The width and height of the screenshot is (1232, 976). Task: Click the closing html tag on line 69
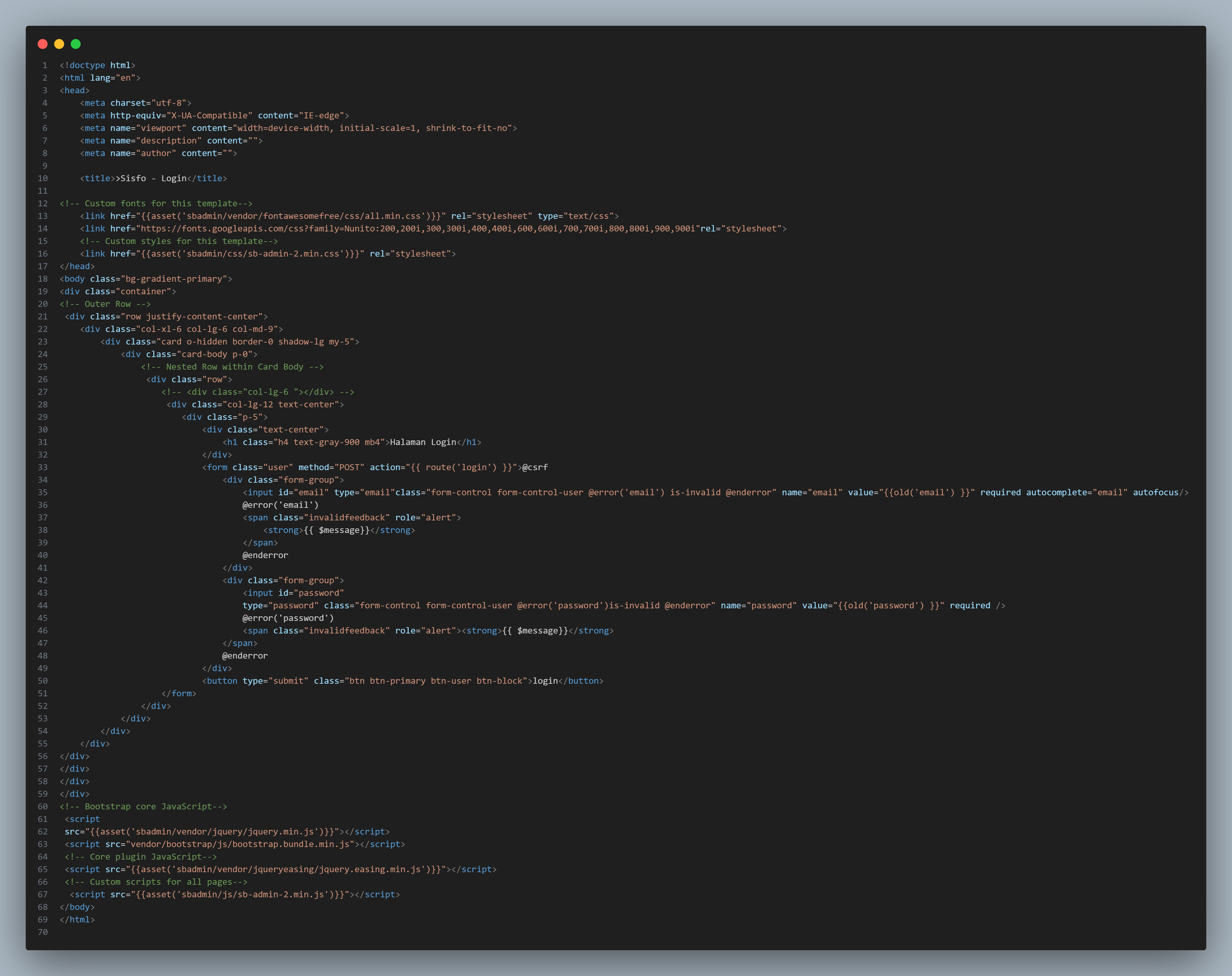coord(77,920)
